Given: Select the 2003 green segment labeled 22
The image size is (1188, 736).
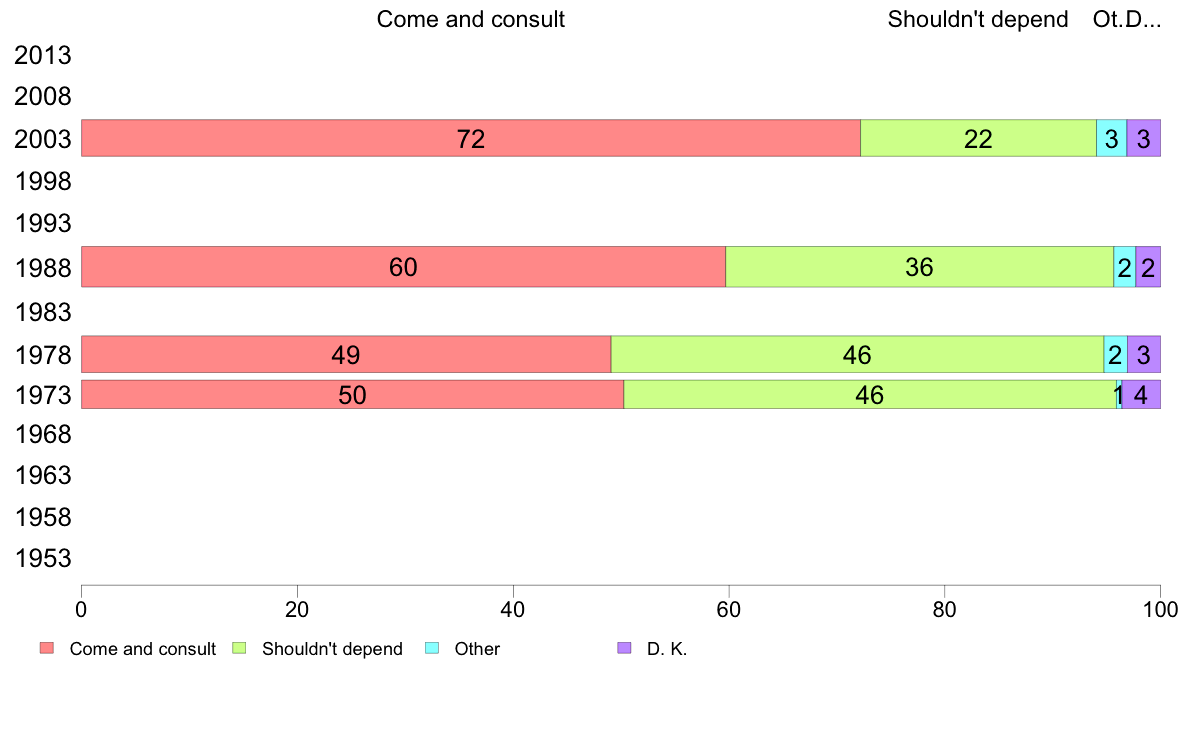Looking at the screenshot, I should (x=978, y=138).
